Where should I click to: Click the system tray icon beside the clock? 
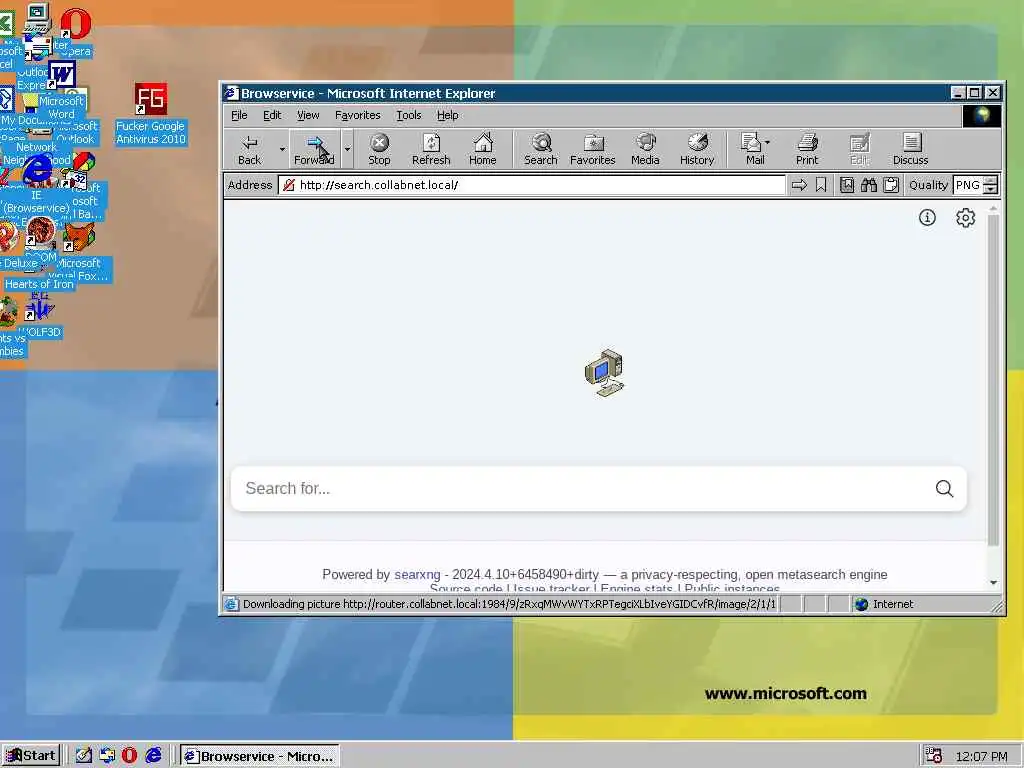[934, 756]
